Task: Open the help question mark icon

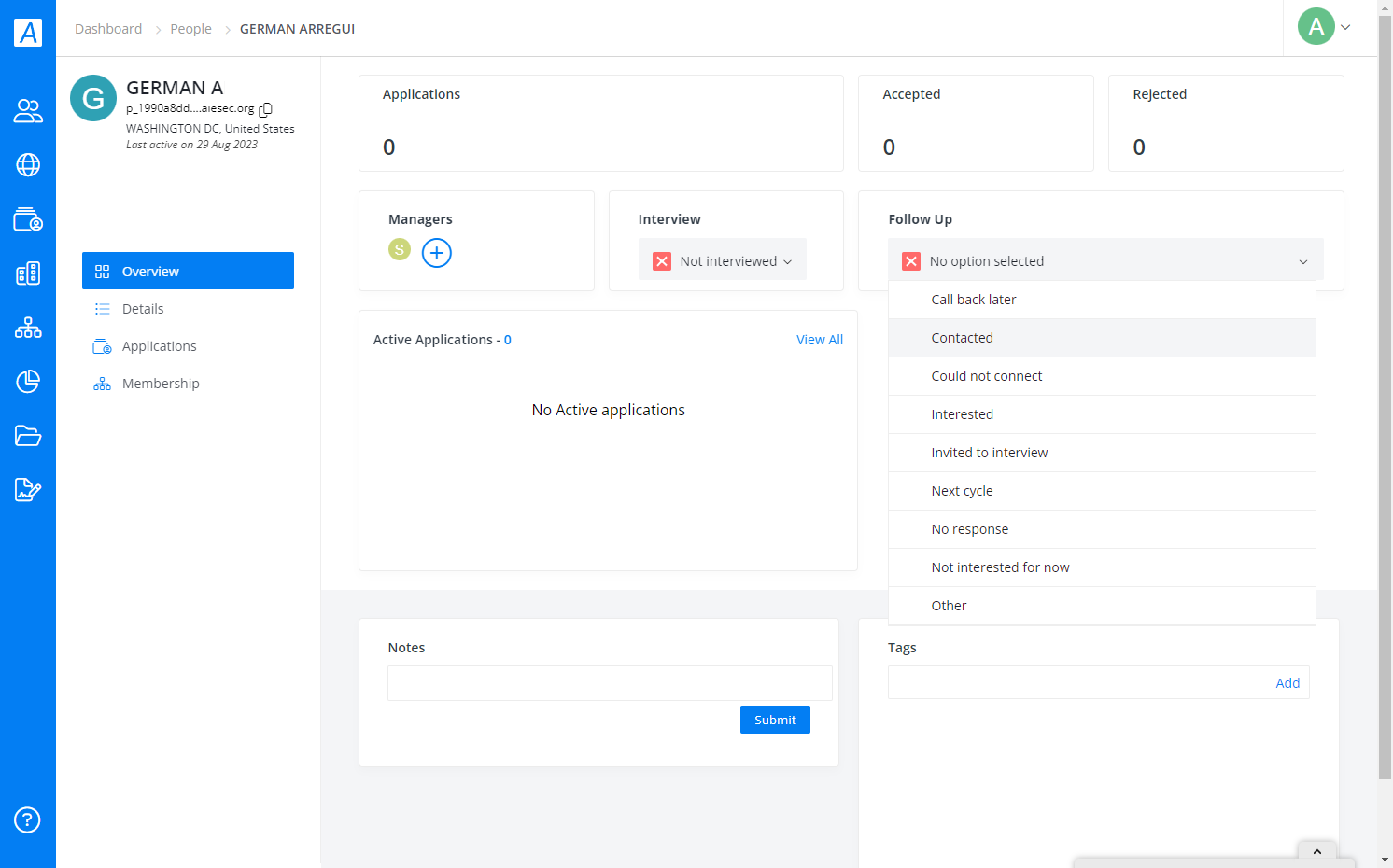Action: (x=27, y=820)
